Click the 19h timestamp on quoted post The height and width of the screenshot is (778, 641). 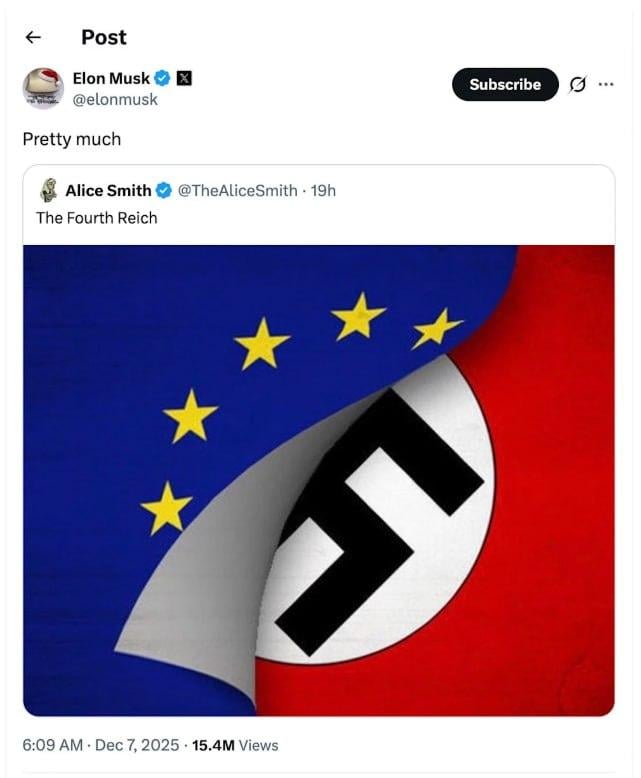point(324,190)
